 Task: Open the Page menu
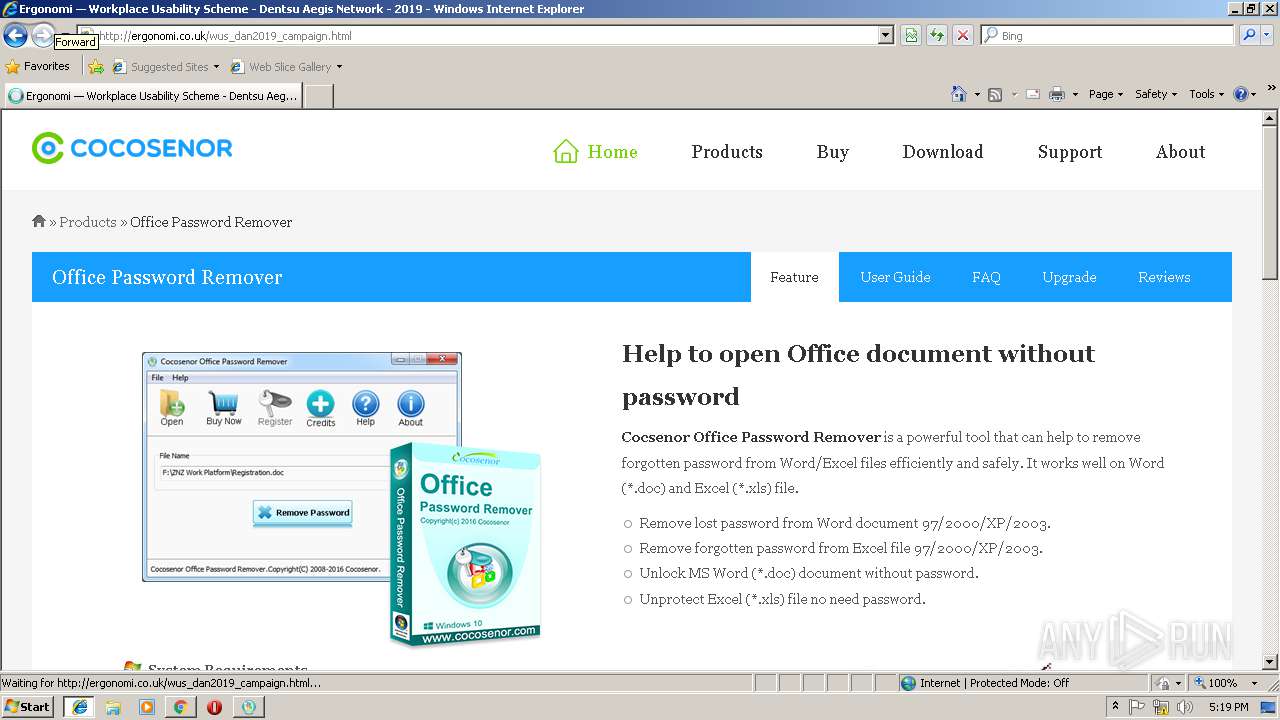[1105, 94]
